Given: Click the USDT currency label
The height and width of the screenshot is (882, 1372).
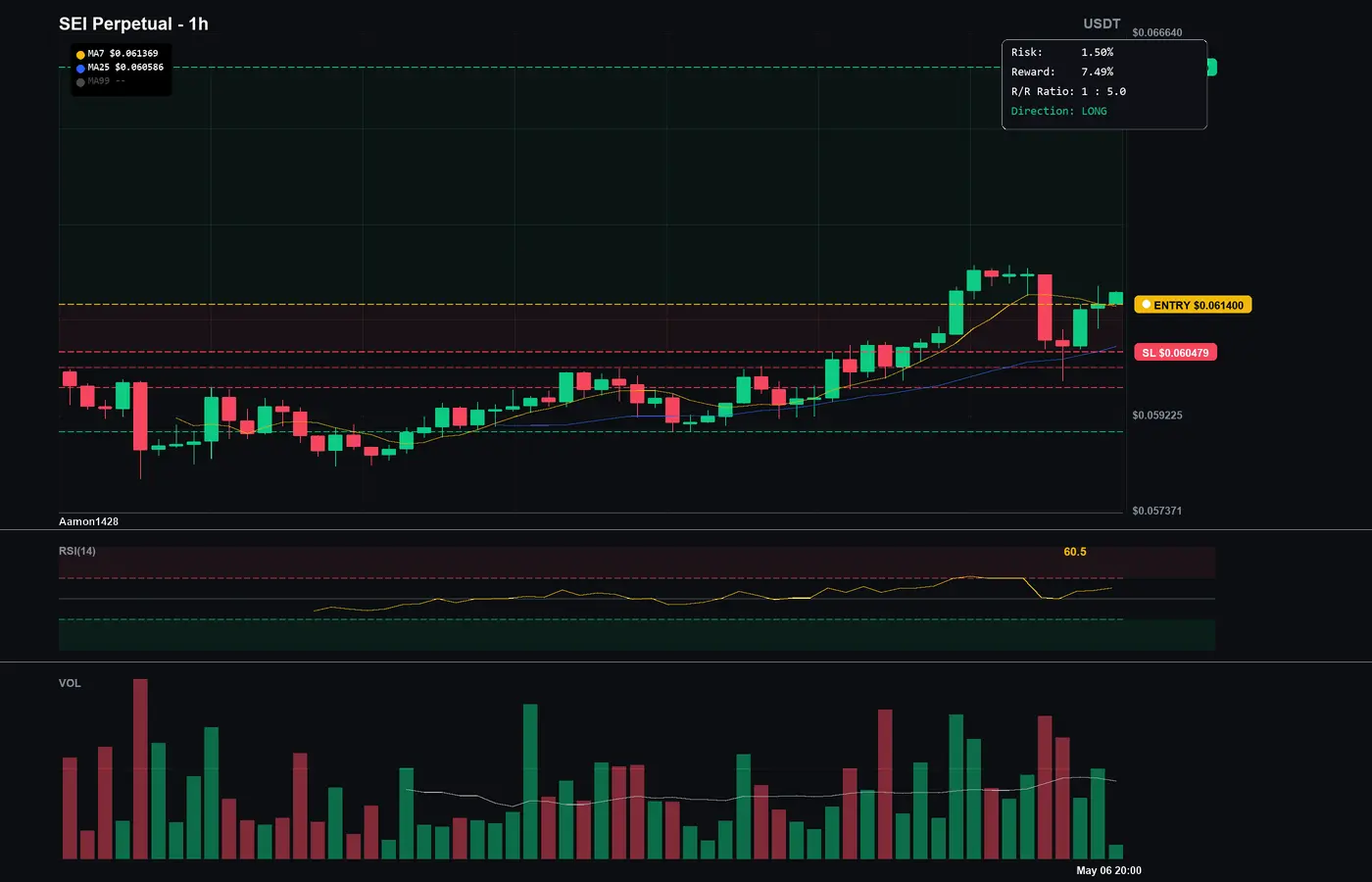Looking at the screenshot, I should pos(1102,24).
